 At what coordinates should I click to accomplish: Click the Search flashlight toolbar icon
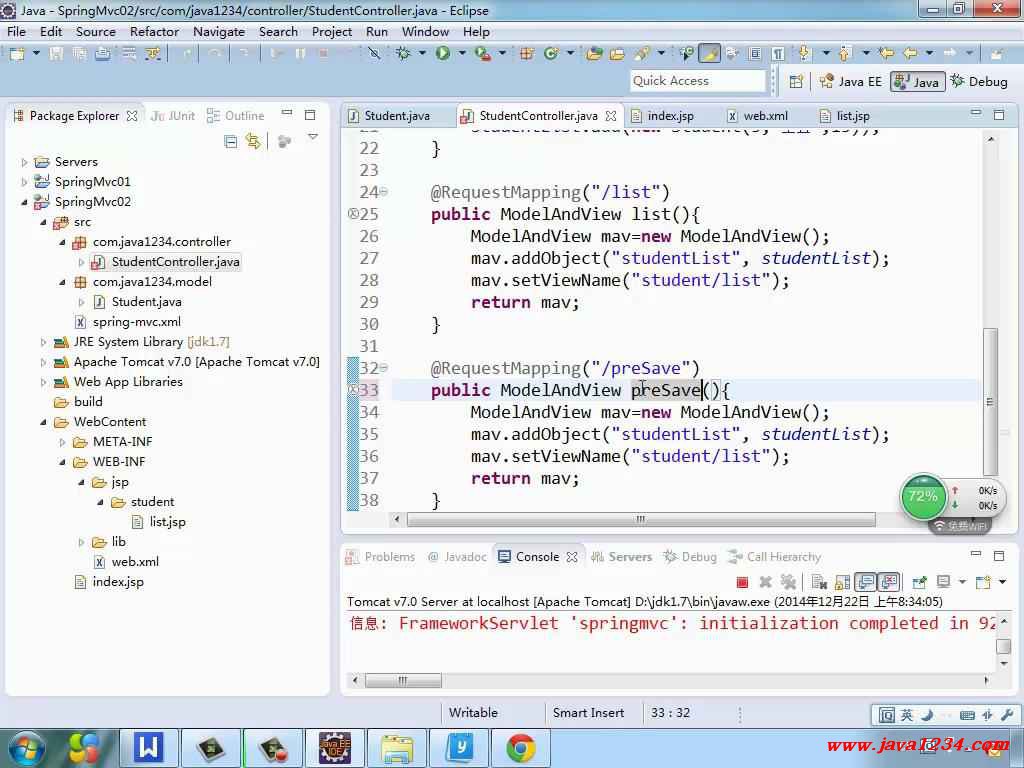tap(643, 54)
